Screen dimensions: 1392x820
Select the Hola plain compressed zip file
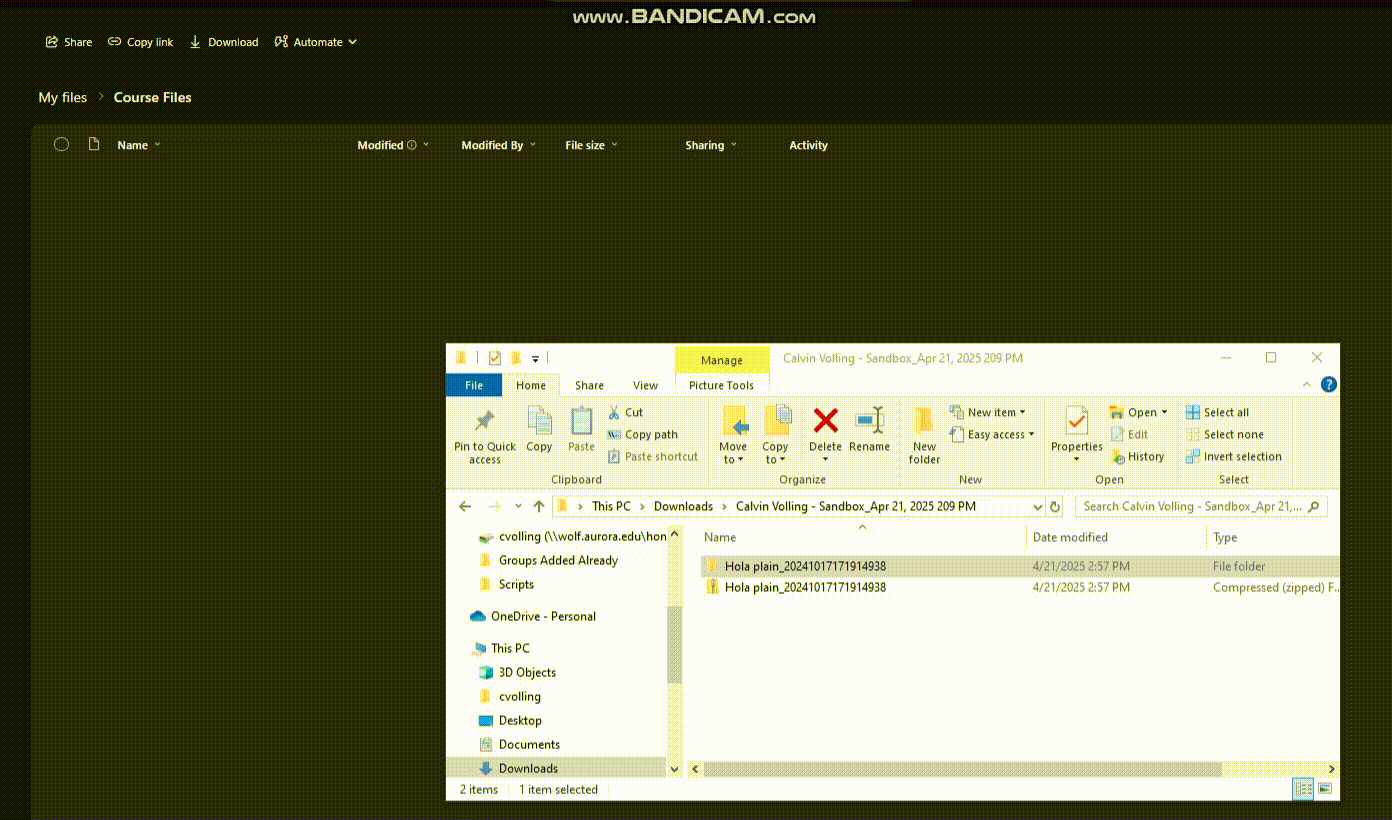[1019, 587]
